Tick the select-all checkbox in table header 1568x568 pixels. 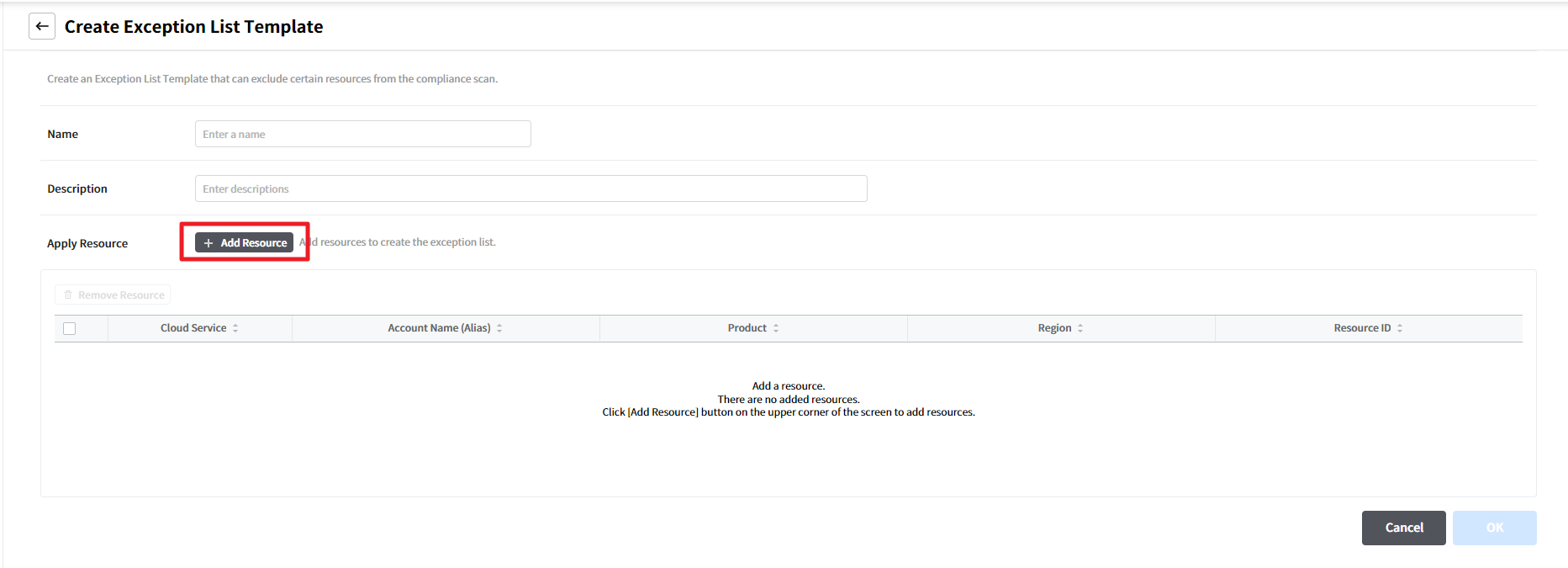point(70,328)
